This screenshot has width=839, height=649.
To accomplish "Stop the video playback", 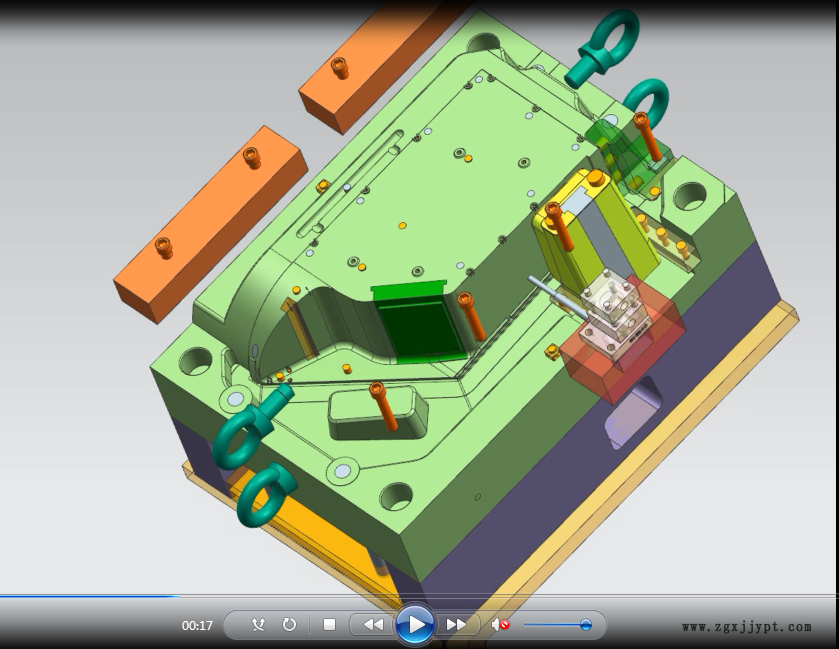I will (329, 625).
